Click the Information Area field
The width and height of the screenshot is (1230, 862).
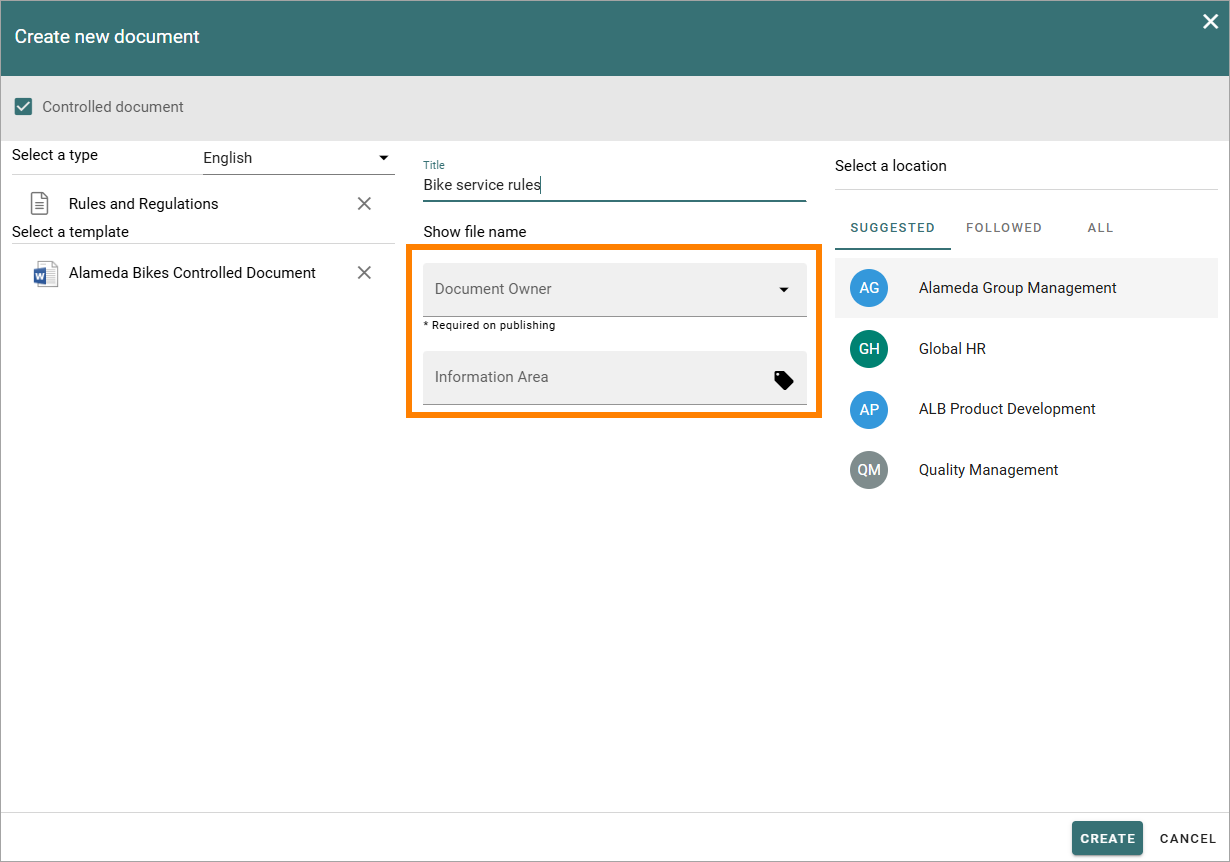point(614,378)
